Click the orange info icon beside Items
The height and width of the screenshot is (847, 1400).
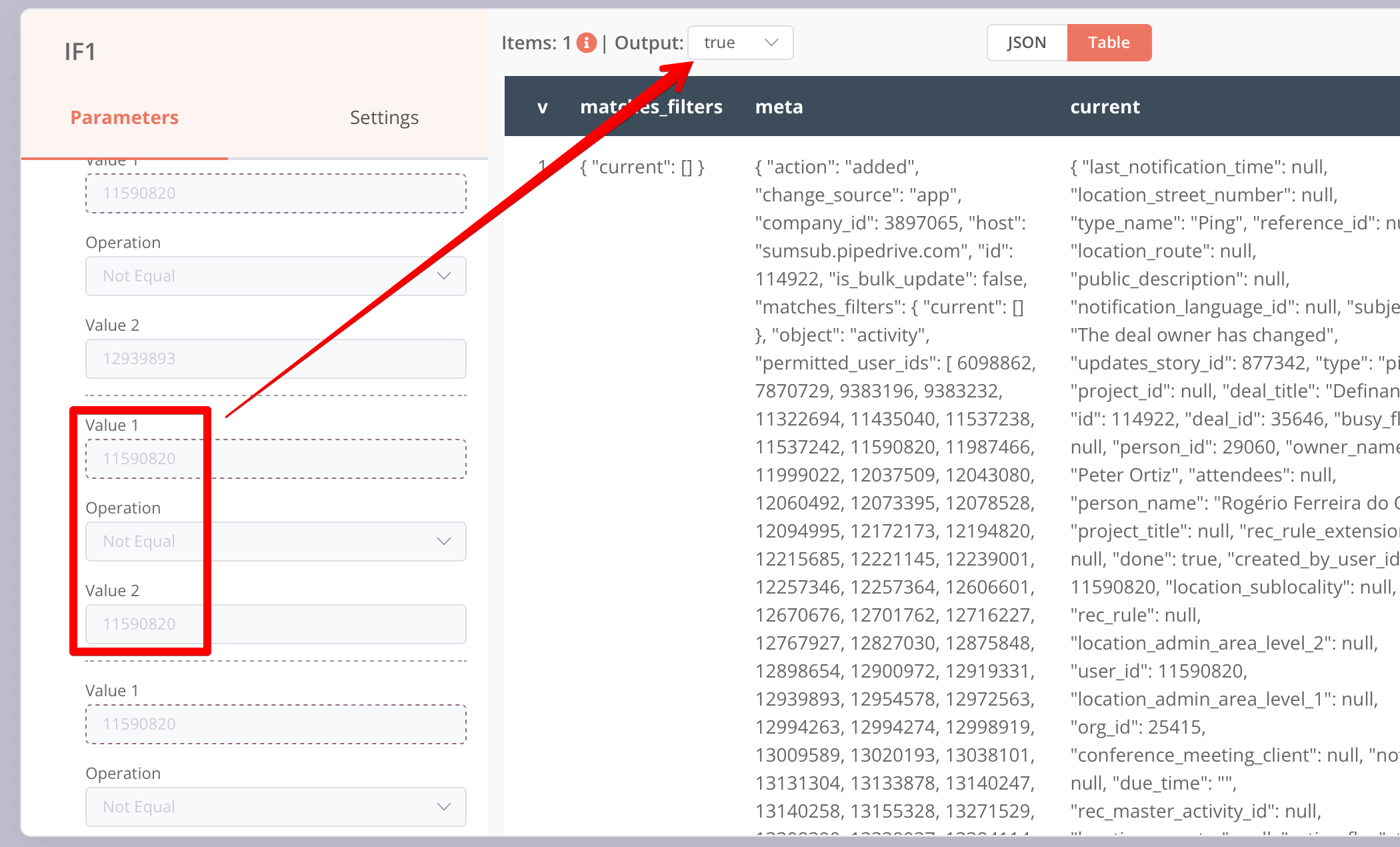click(586, 43)
